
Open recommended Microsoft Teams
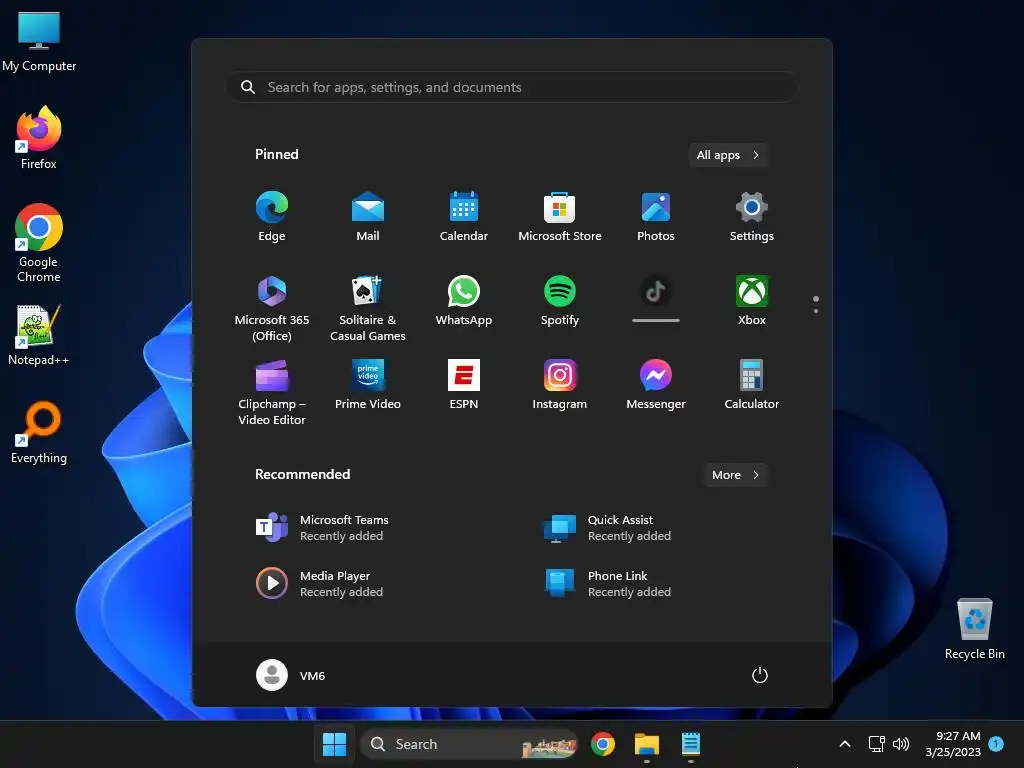pyautogui.click(x=323, y=528)
